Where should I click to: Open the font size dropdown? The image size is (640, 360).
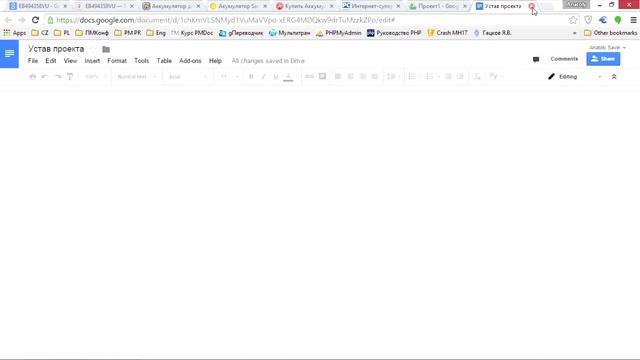(x=229, y=77)
